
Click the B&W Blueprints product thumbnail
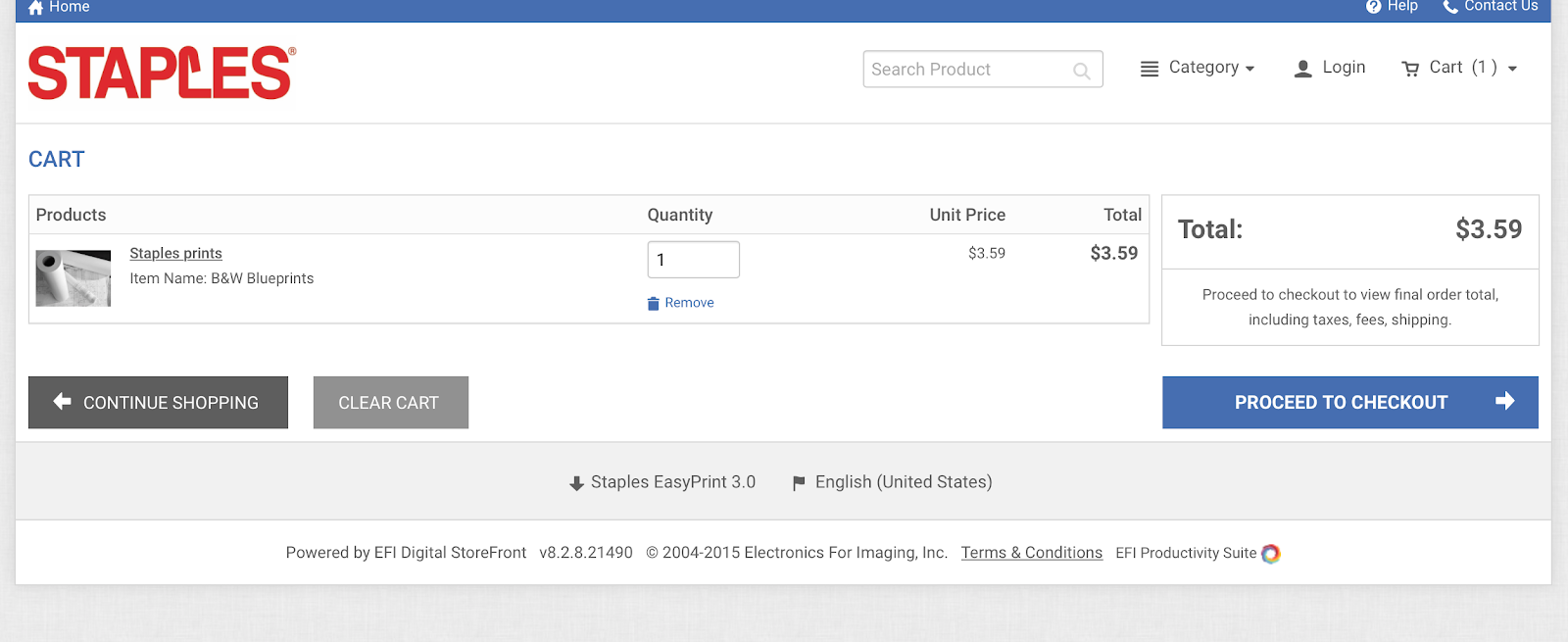73,278
